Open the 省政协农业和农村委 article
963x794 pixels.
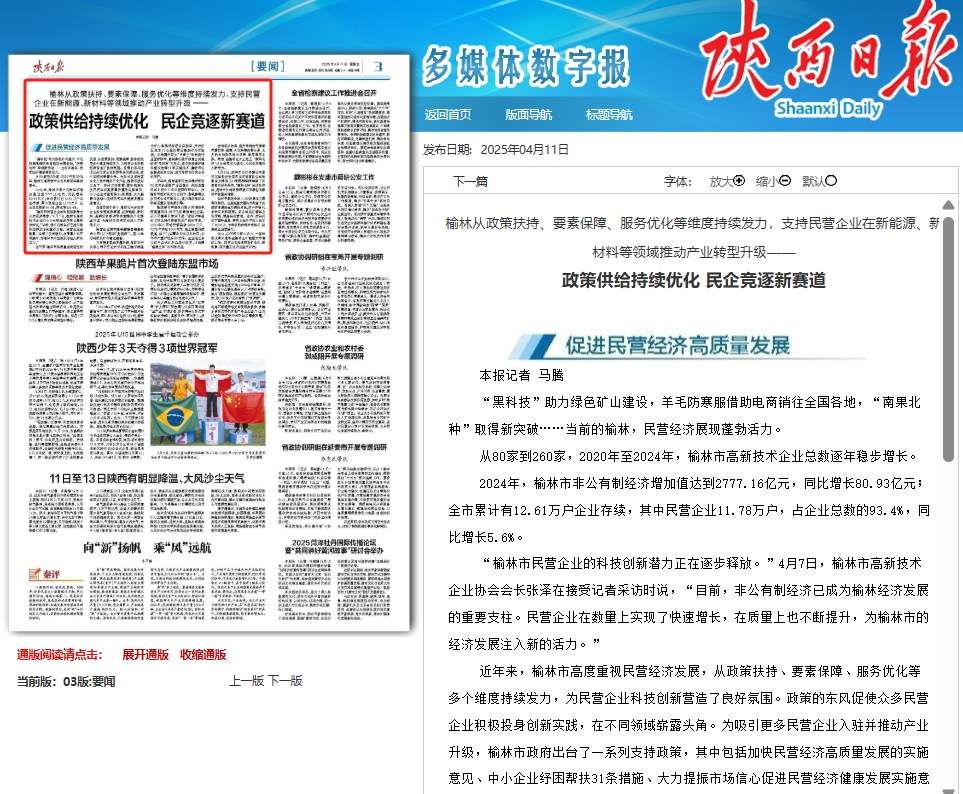[x=334, y=352]
